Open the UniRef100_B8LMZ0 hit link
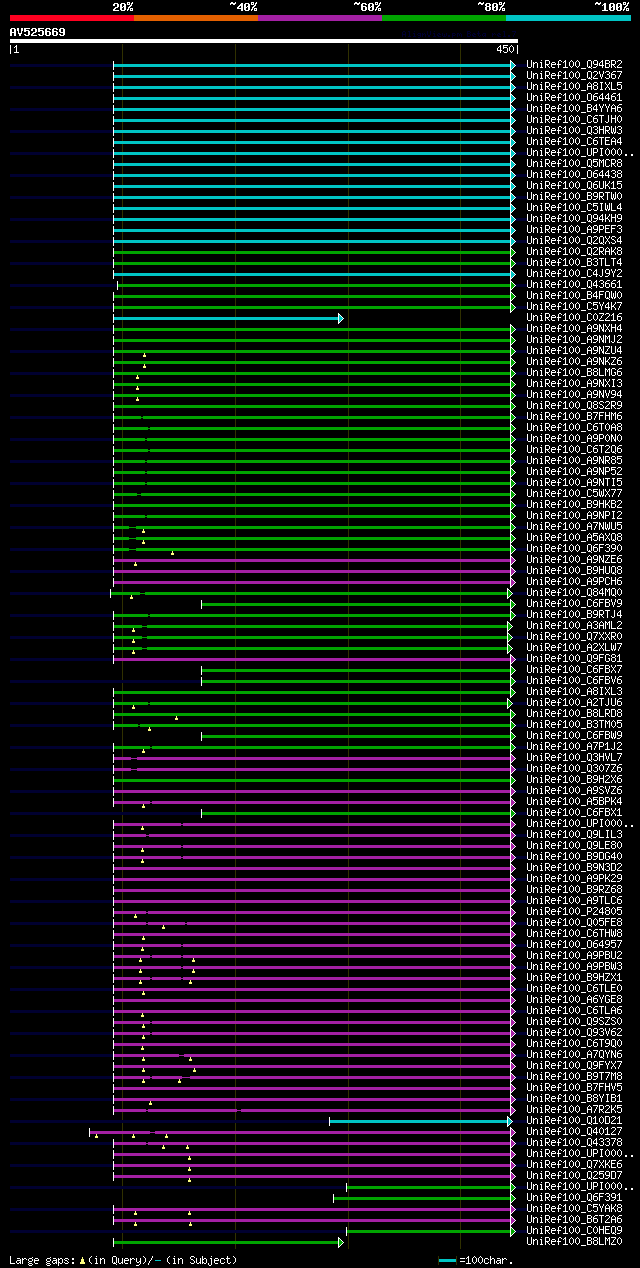 point(574,1241)
